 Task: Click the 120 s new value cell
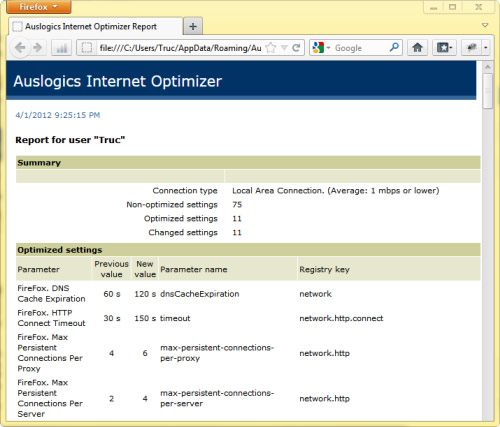click(x=145, y=294)
